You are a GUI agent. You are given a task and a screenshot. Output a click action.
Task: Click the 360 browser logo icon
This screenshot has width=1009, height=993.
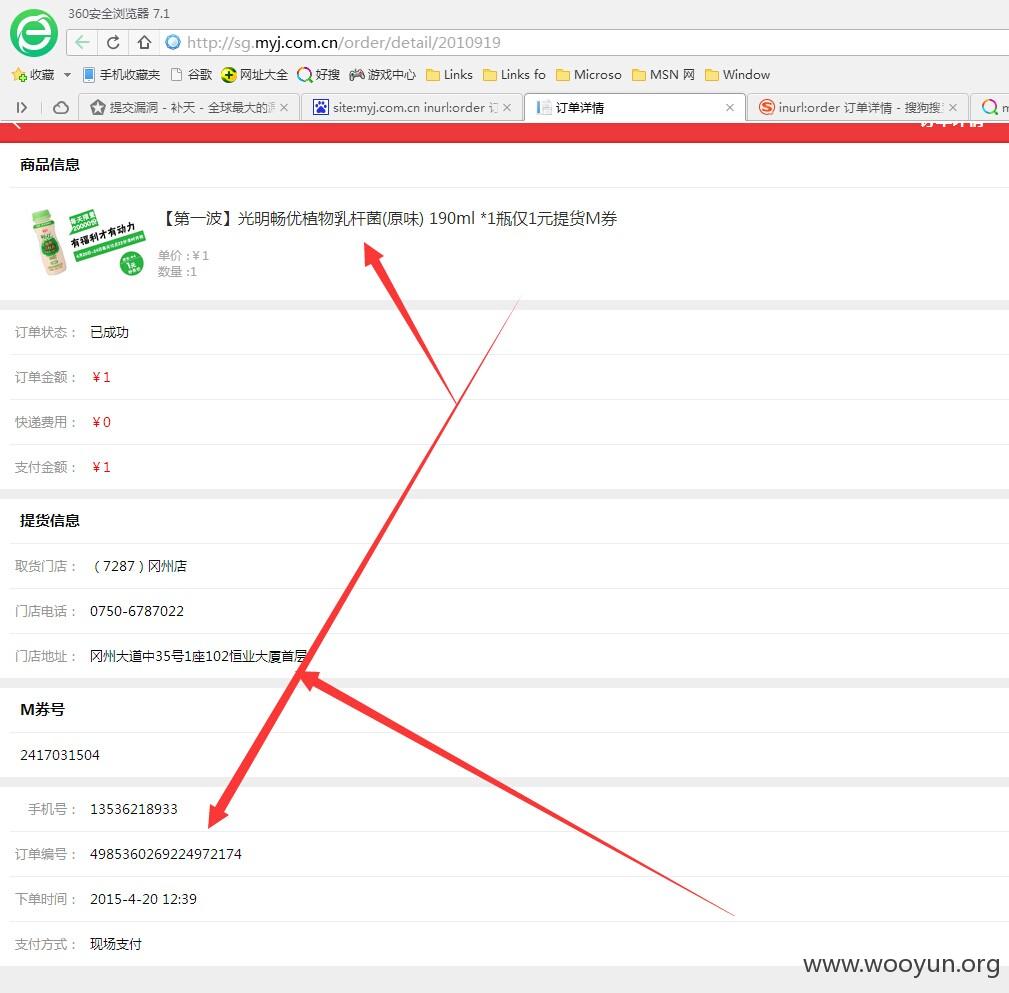tap(33, 33)
